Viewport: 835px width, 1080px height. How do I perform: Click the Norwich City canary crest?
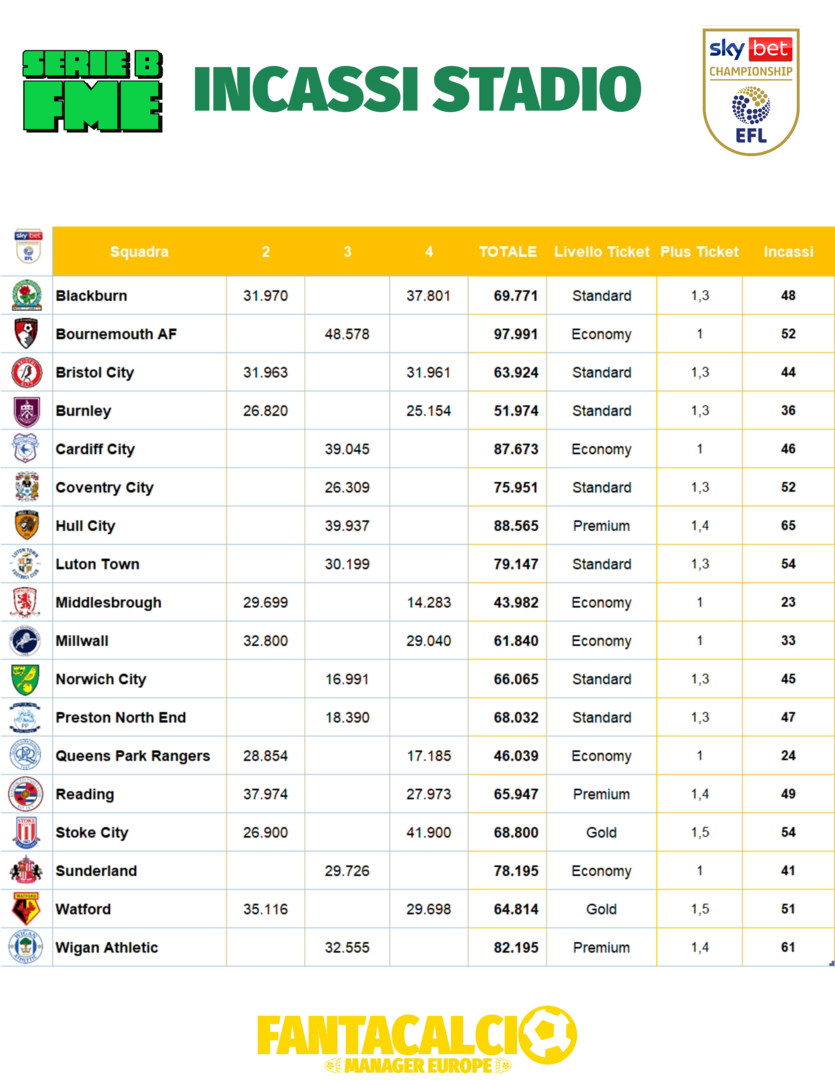(x=26, y=679)
